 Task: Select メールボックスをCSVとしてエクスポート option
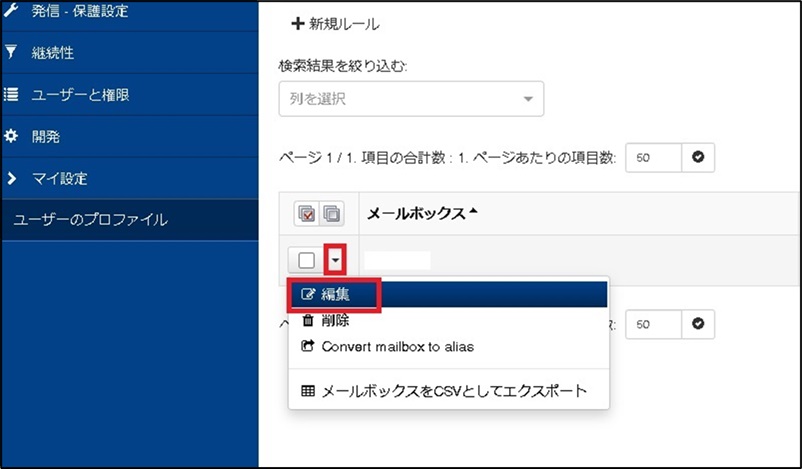[x=448, y=391]
